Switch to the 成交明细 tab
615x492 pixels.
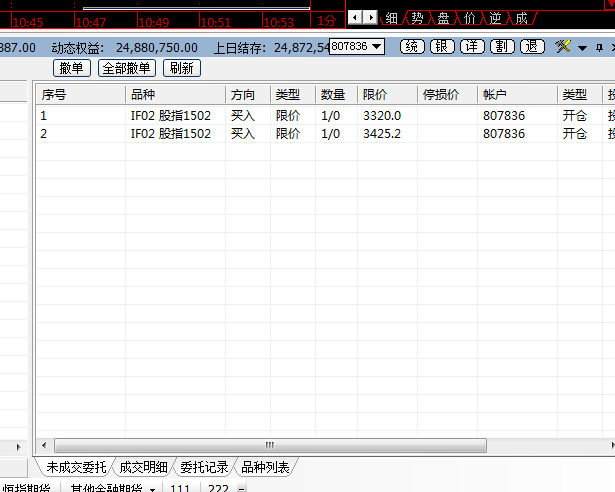coord(145,467)
